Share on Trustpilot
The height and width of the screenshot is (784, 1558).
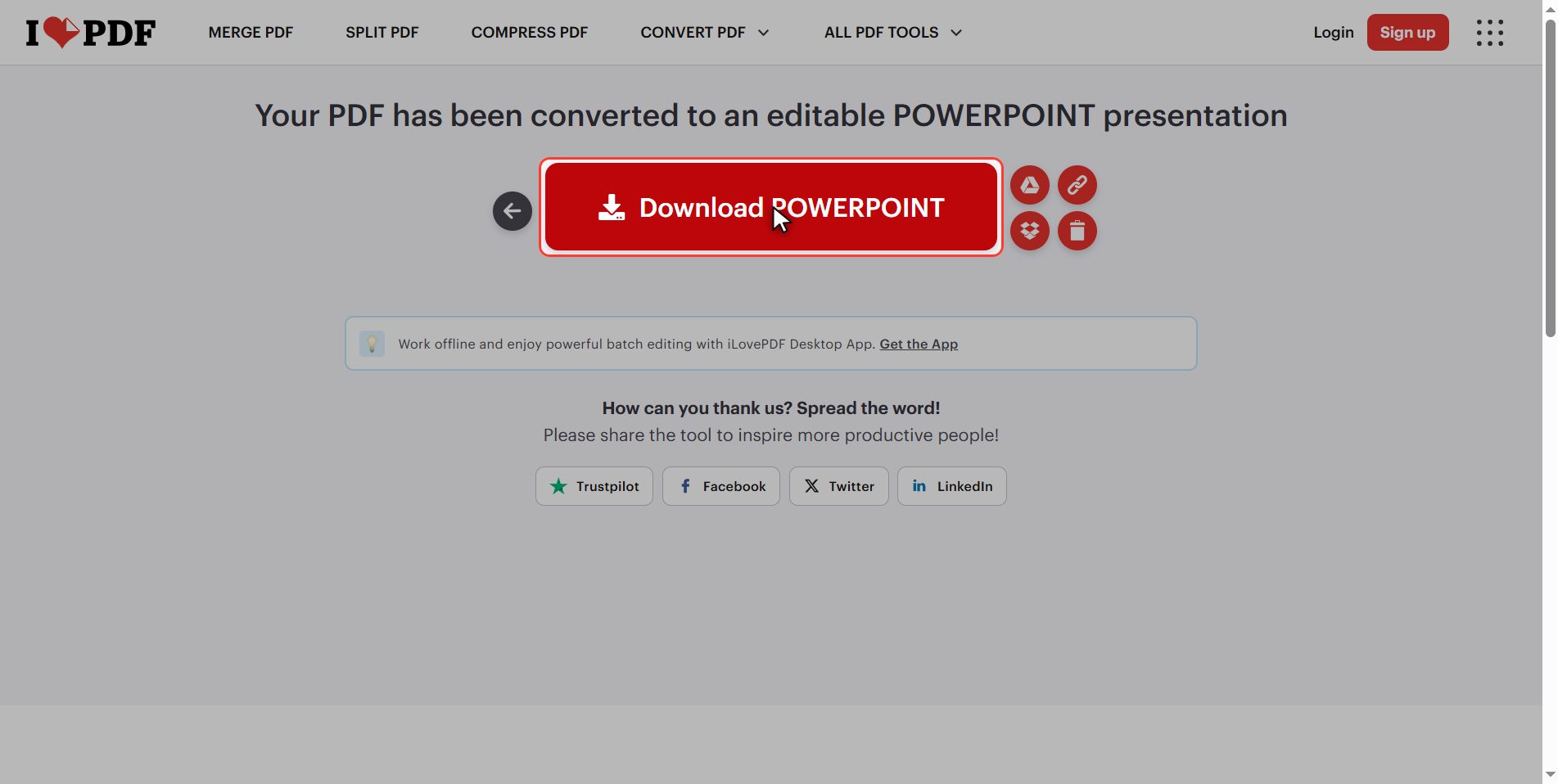[594, 486]
